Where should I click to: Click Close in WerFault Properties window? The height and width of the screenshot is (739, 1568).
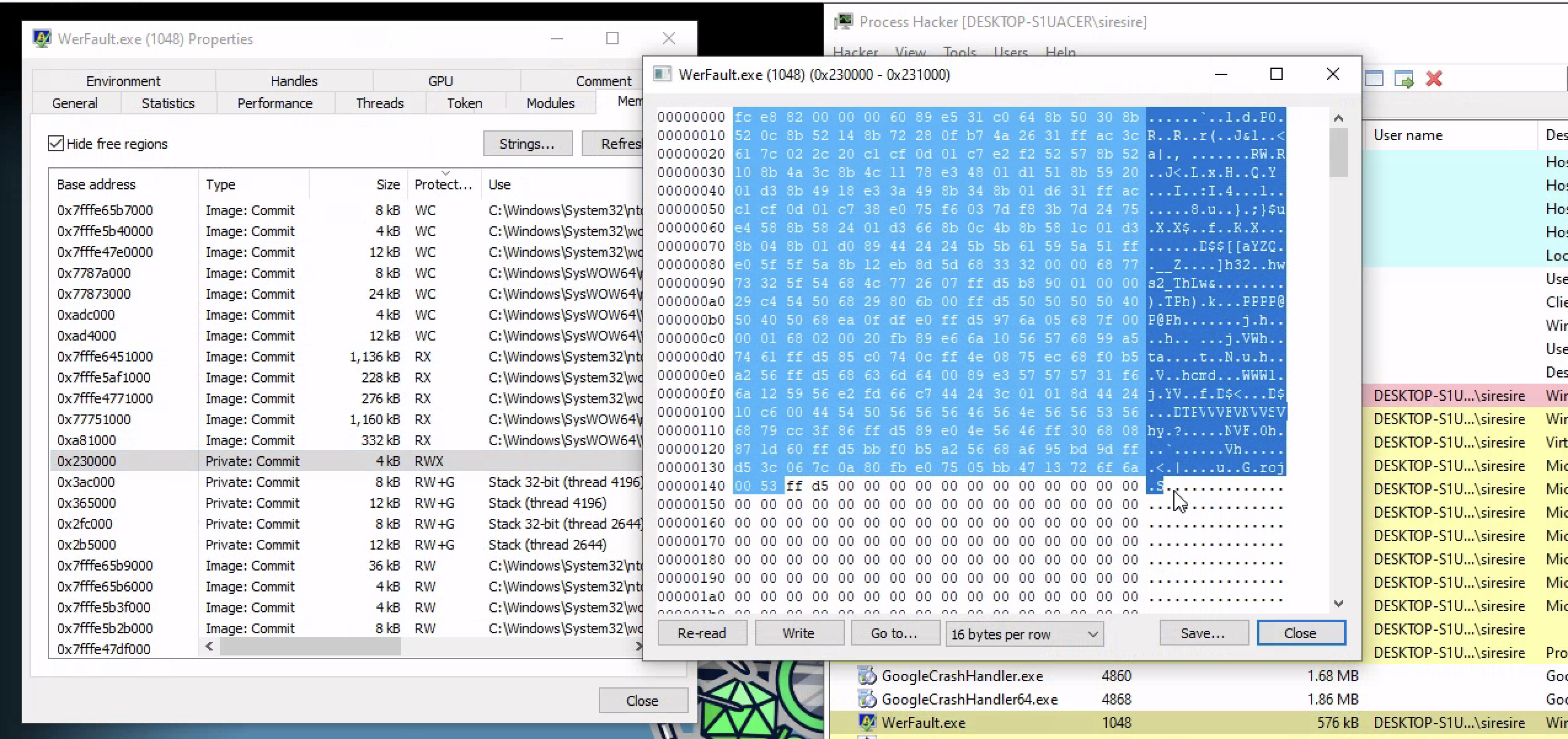point(642,701)
